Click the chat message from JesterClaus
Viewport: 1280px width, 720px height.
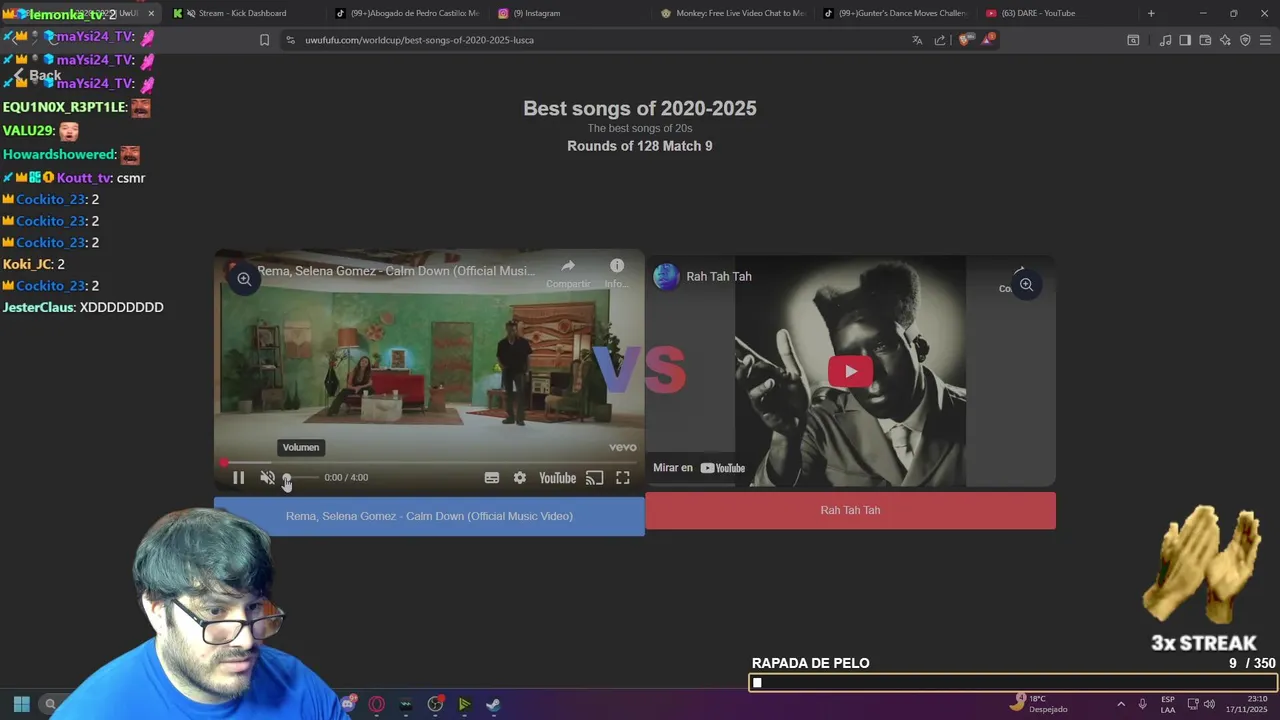(x=83, y=307)
